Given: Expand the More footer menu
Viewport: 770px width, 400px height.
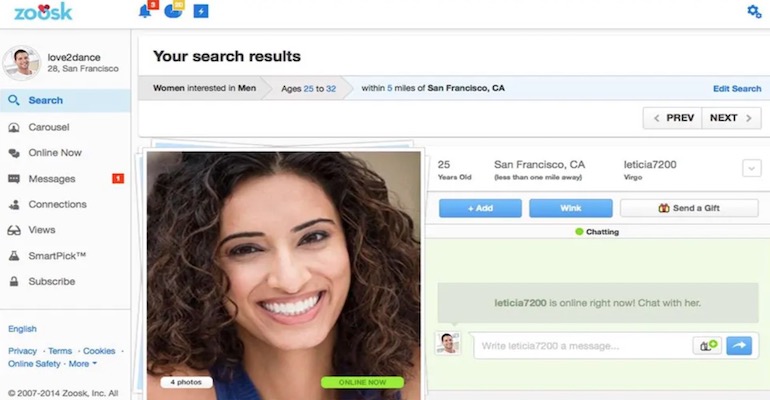Looking at the screenshot, I should point(83,364).
